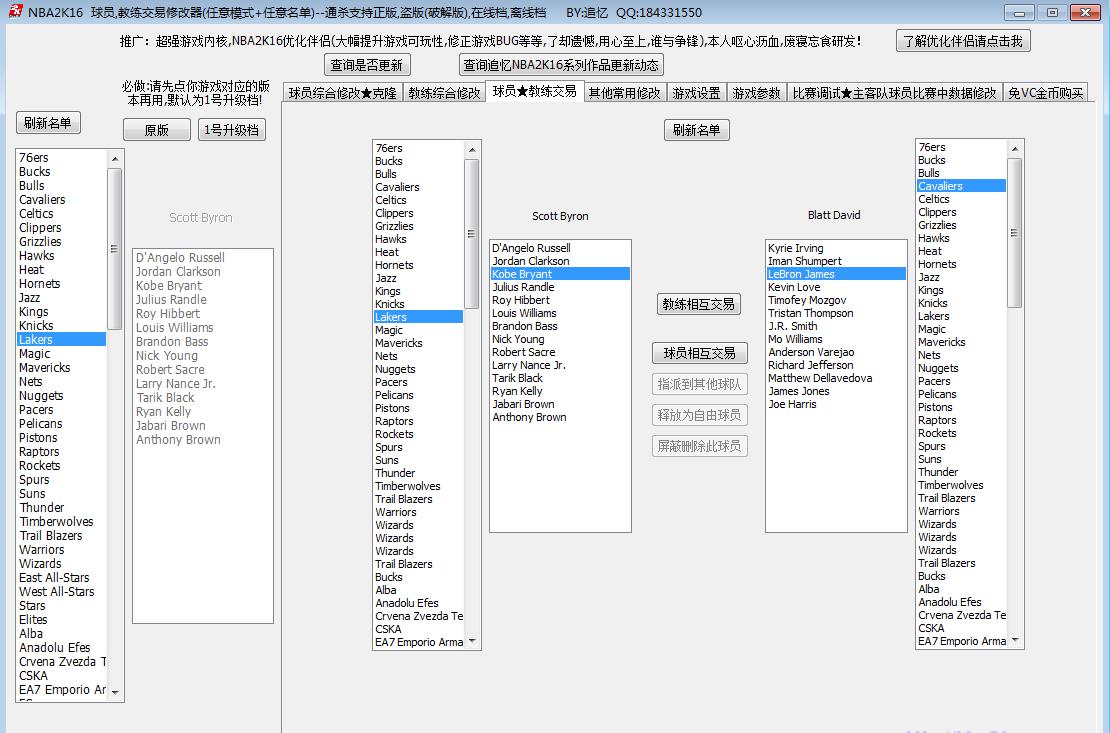Select the 球员★教练交易 tab
1110x733 pixels.
(534, 91)
